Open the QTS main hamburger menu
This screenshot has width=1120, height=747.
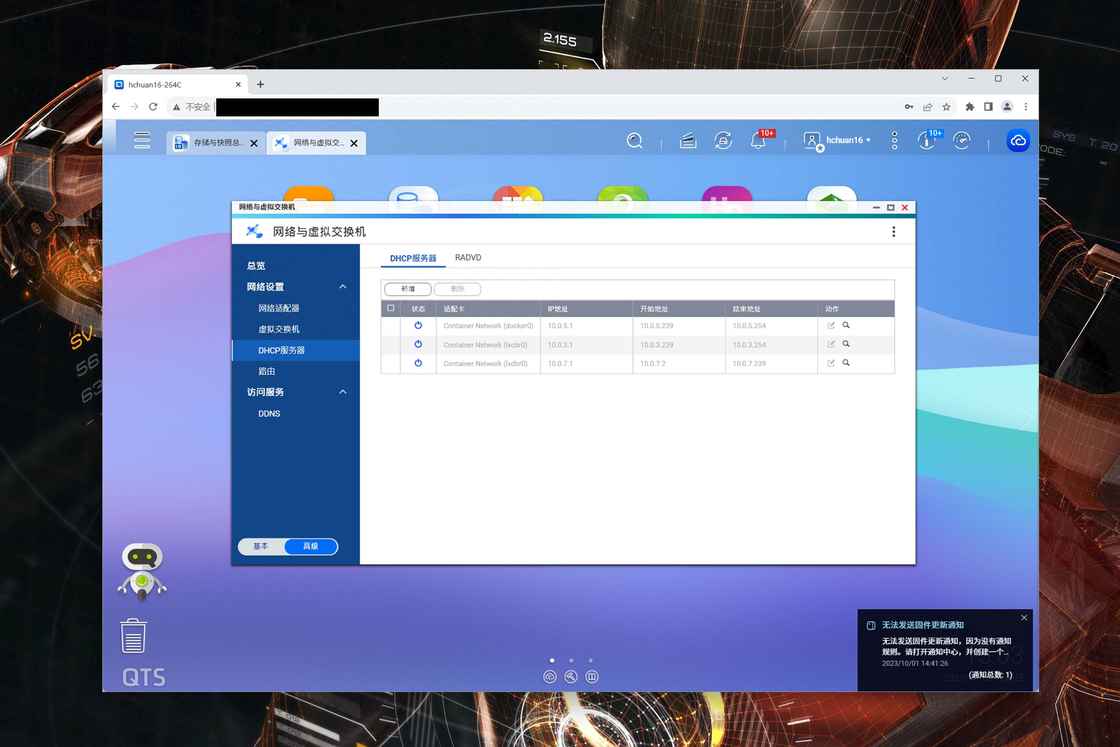pos(142,141)
